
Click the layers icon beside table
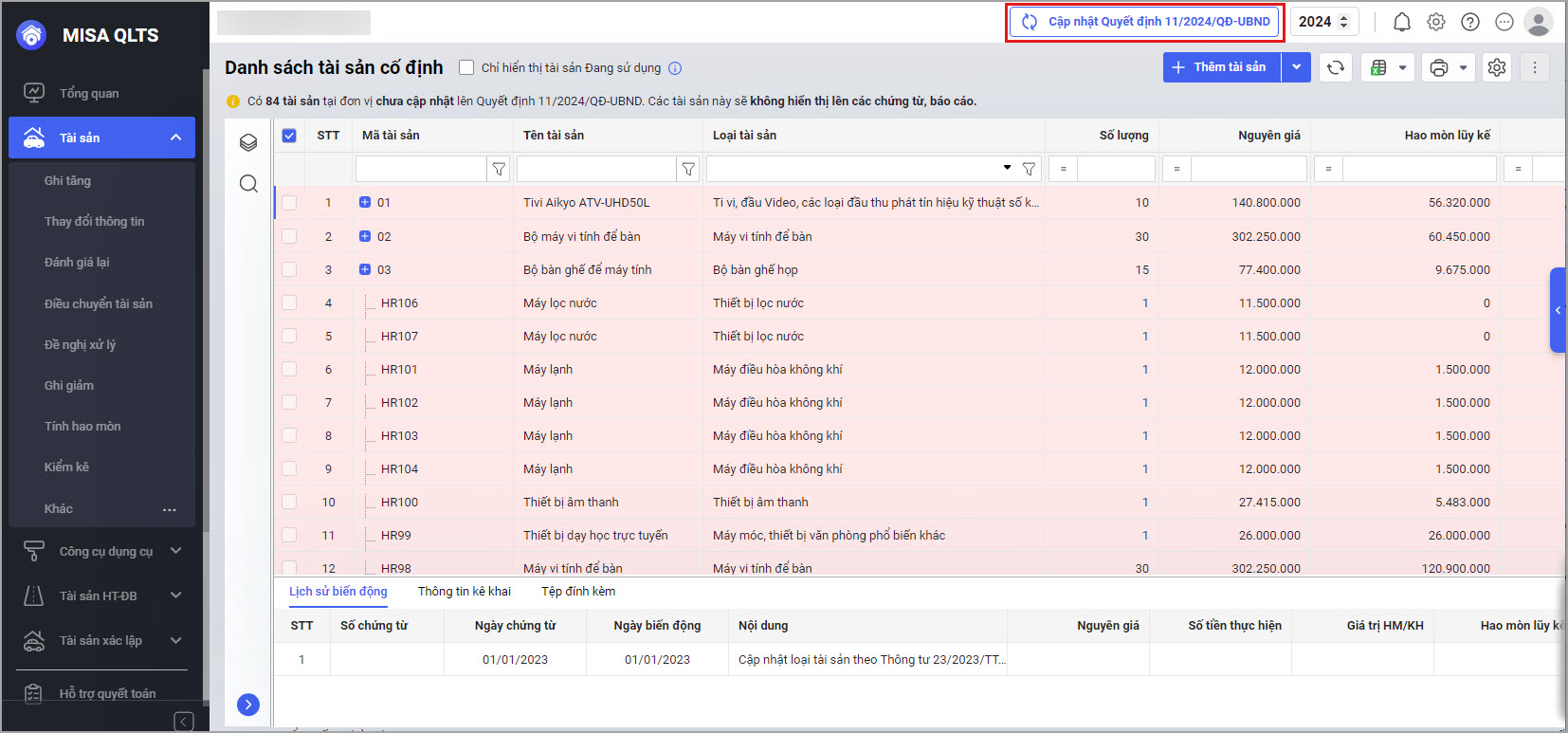point(248,142)
